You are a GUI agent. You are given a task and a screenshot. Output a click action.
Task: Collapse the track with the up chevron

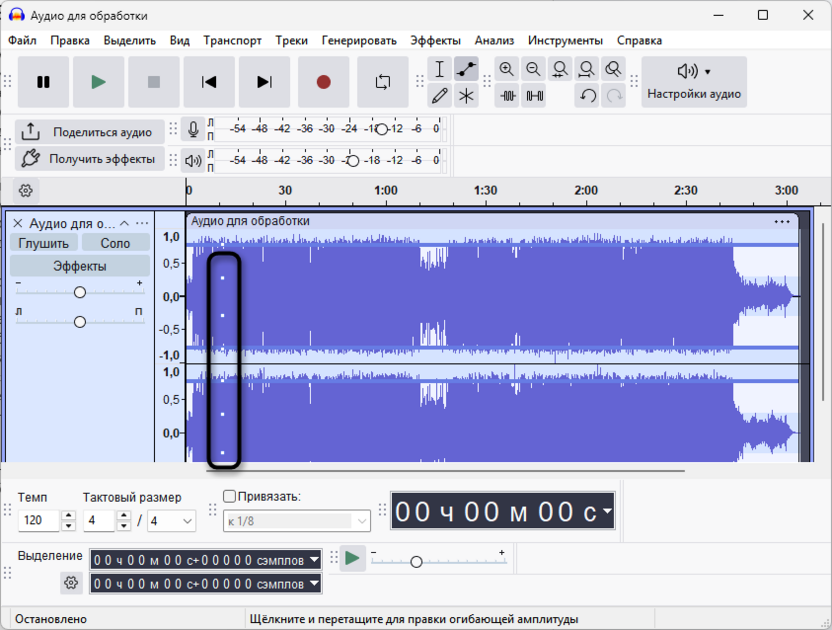(x=125, y=223)
